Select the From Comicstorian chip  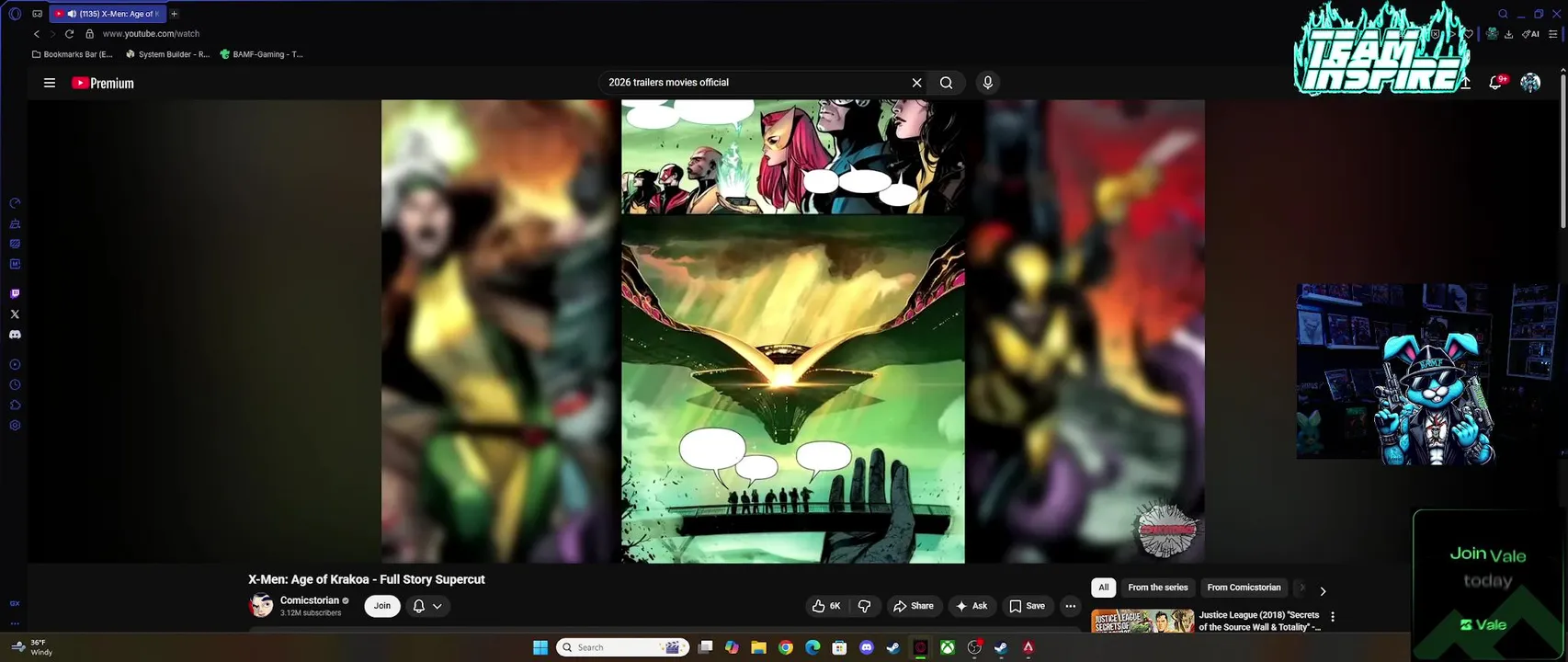tap(1244, 588)
